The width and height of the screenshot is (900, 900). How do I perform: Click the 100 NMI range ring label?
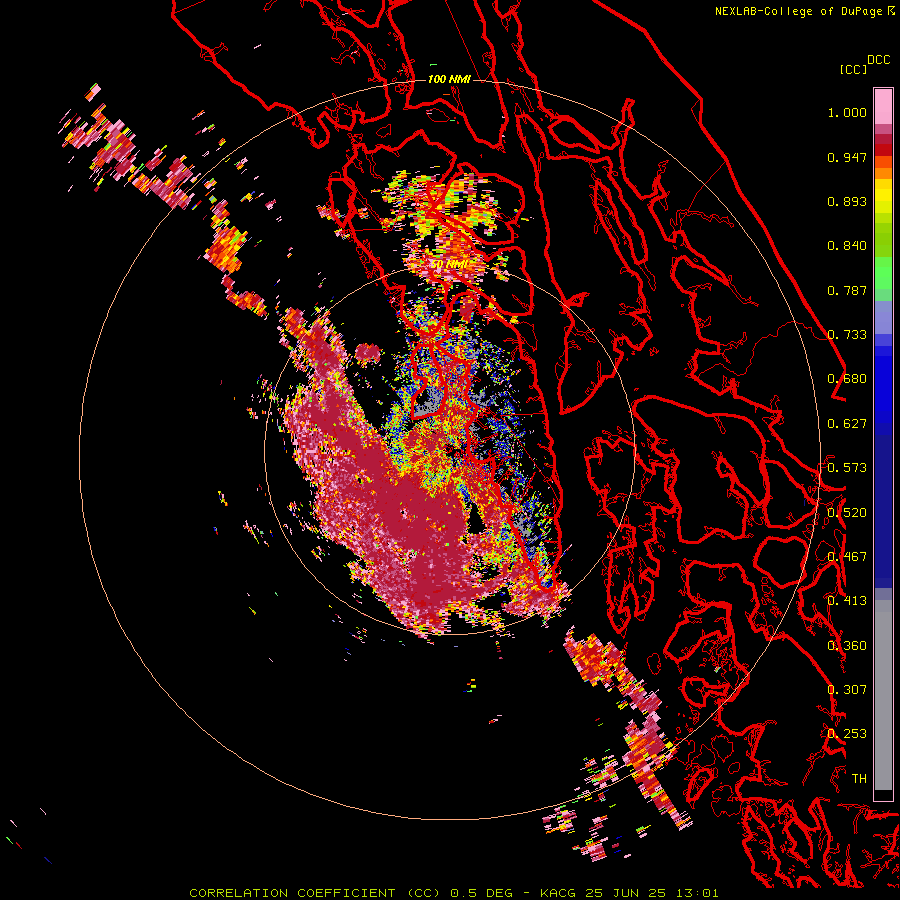pyautogui.click(x=449, y=79)
